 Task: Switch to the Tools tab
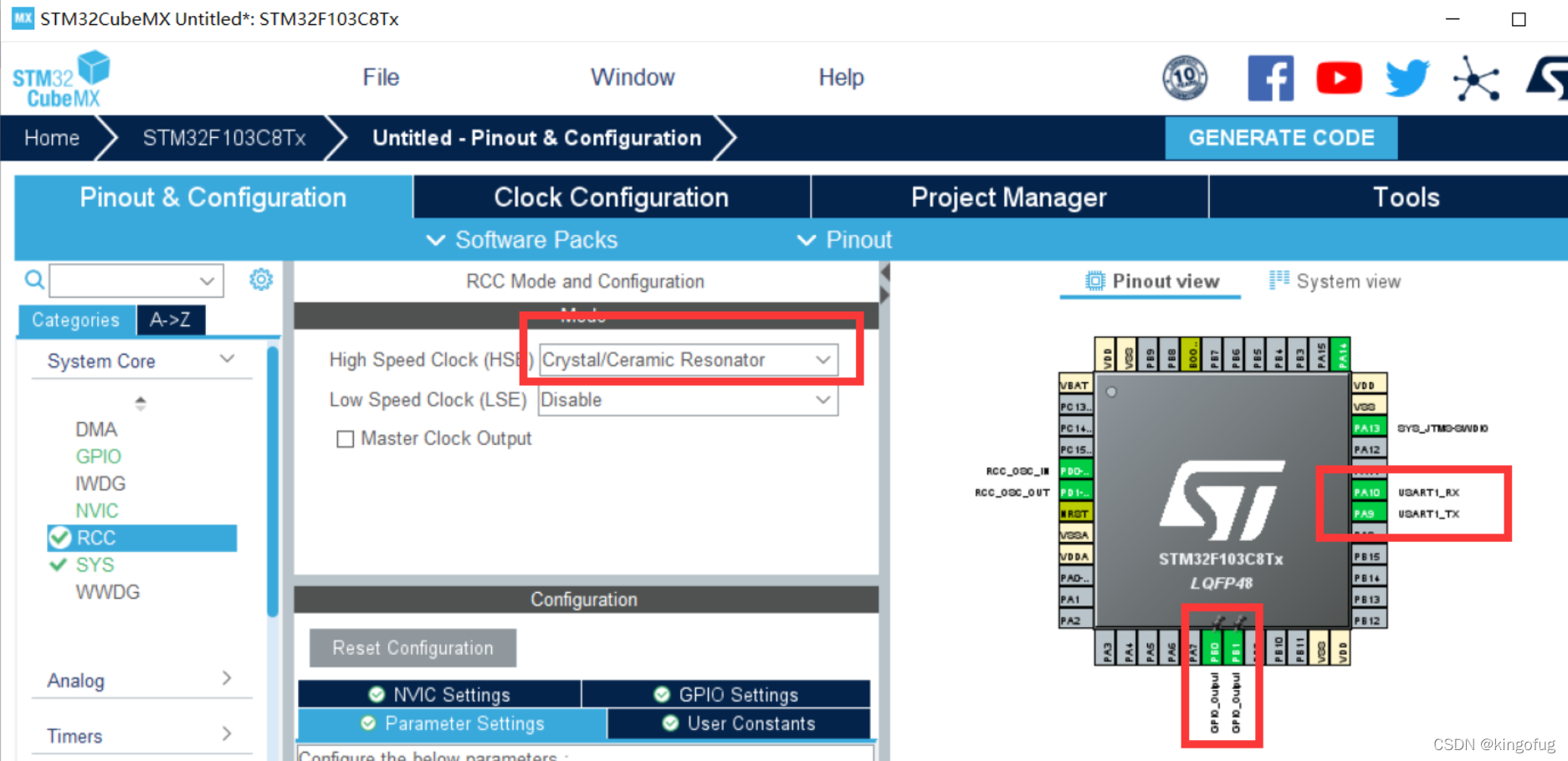(1389, 197)
